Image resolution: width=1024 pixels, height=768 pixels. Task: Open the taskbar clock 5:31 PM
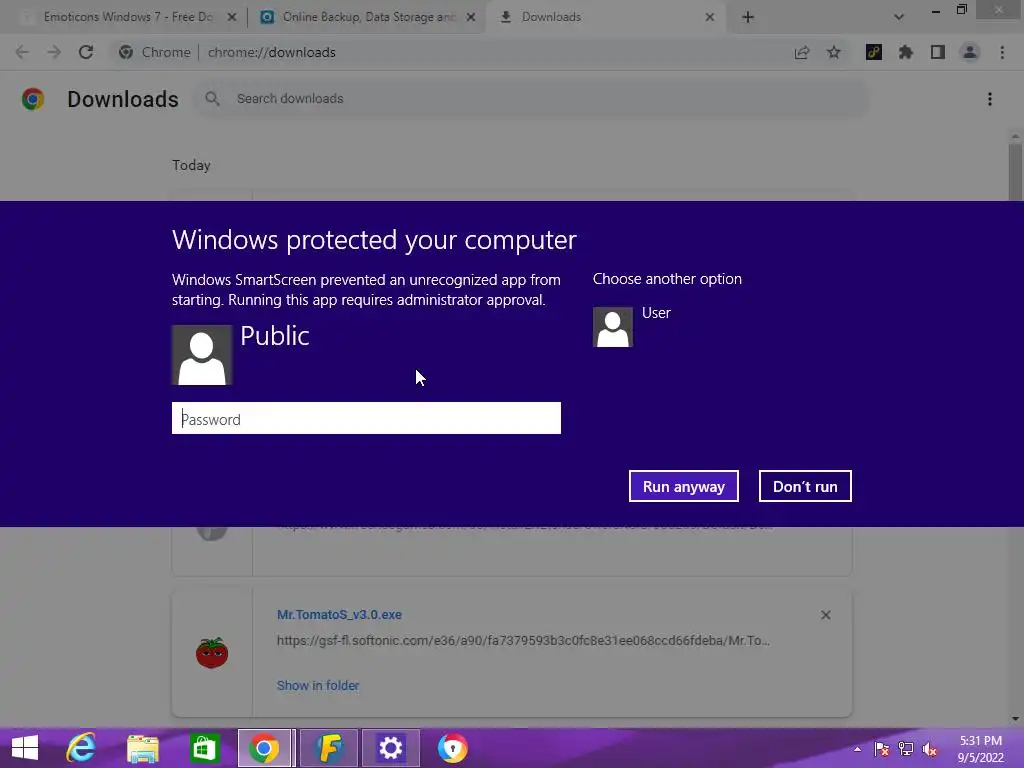point(981,749)
